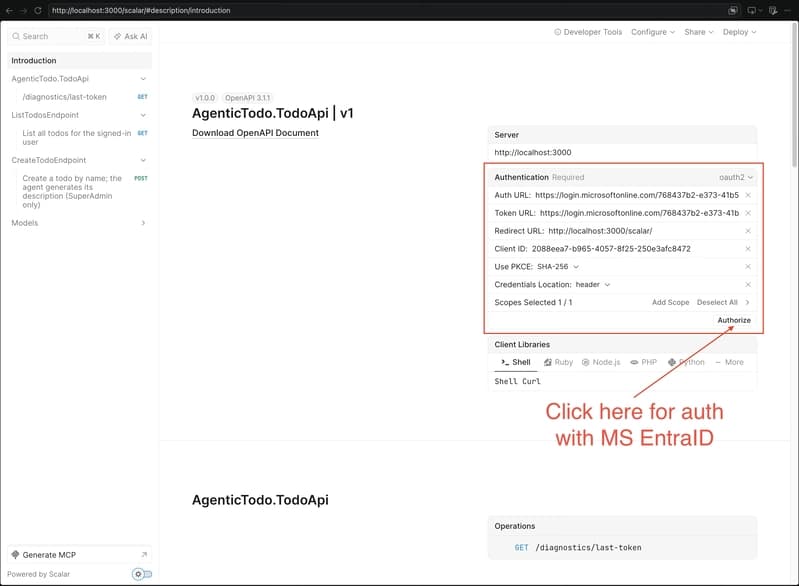The image size is (799, 586).
Task: Reload the page with refresh icon
Action: pyautogui.click(x=38, y=10)
